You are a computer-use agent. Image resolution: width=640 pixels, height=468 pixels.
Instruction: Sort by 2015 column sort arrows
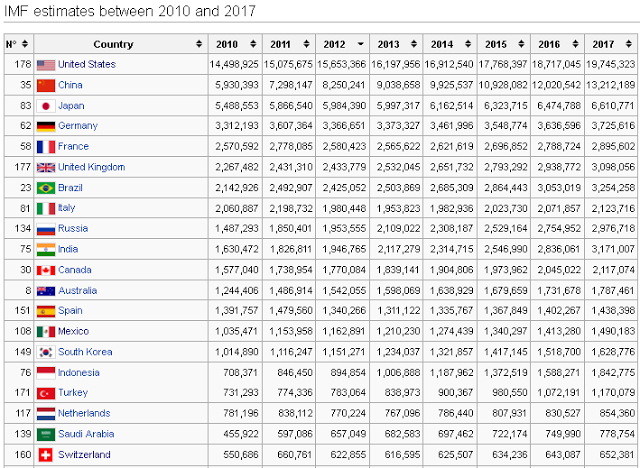point(521,44)
